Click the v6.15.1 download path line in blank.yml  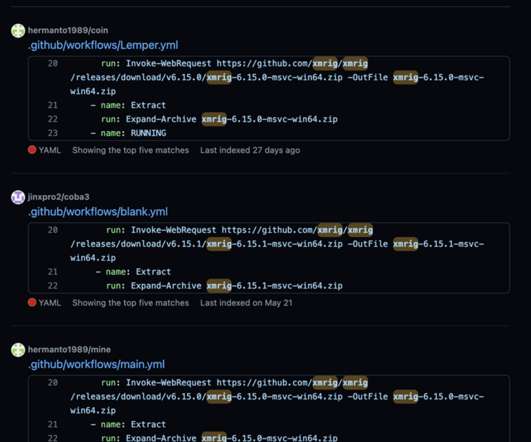coord(277,244)
